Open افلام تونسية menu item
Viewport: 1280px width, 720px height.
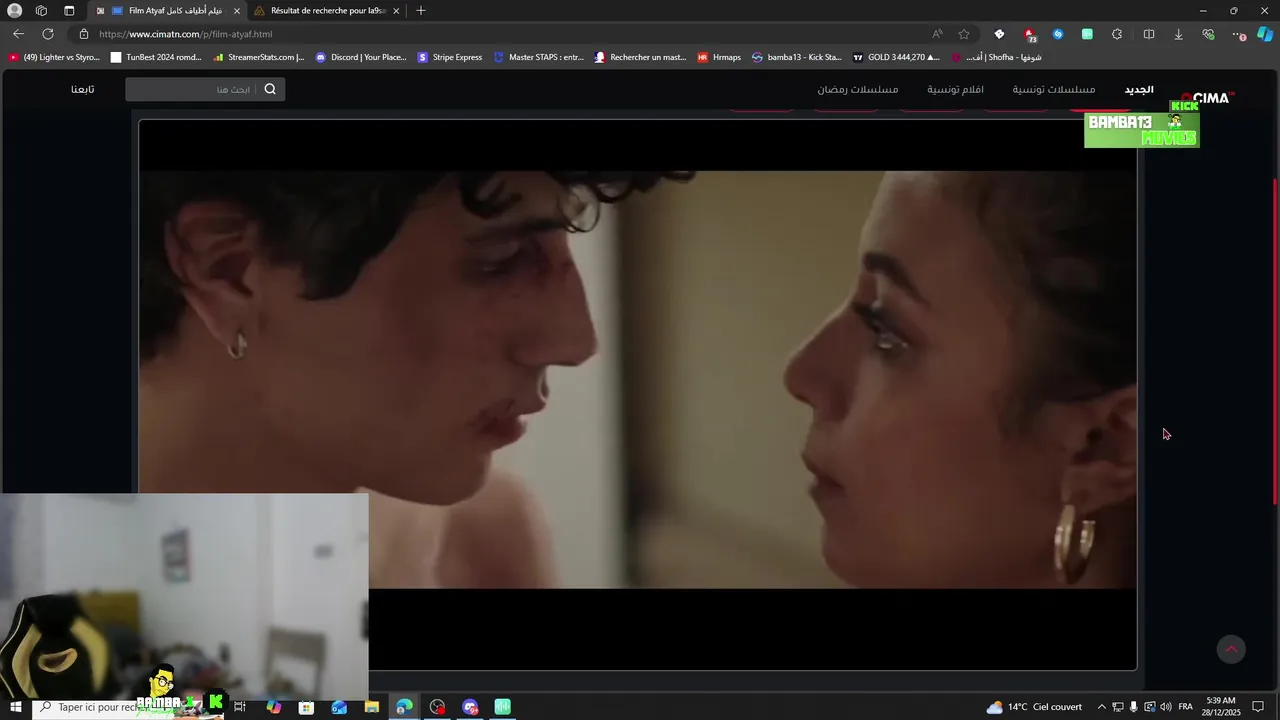[x=955, y=90]
